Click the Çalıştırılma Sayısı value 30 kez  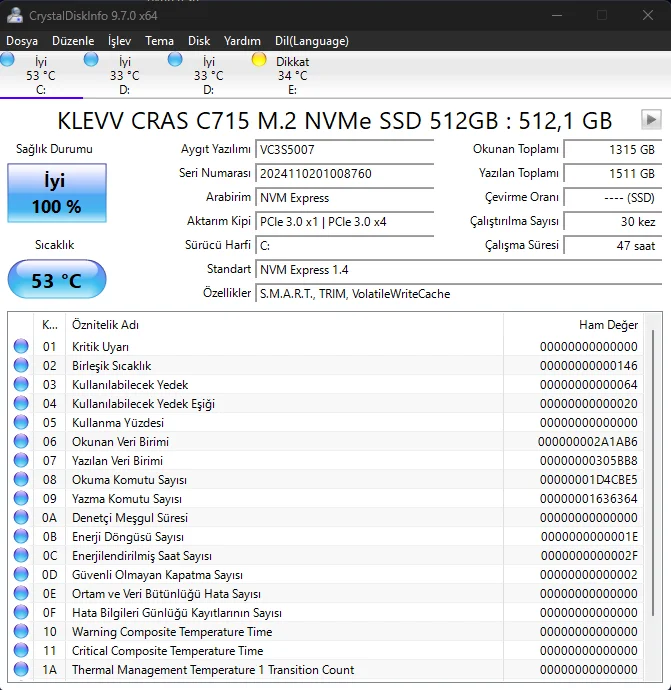pos(612,221)
